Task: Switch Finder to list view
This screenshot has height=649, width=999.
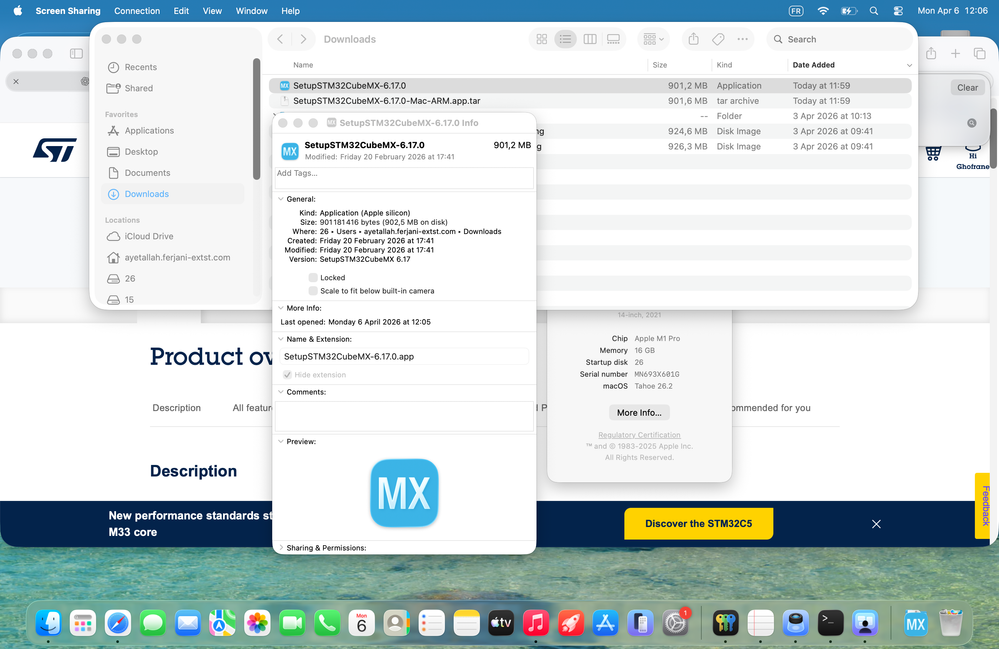Action: (565, 39)
